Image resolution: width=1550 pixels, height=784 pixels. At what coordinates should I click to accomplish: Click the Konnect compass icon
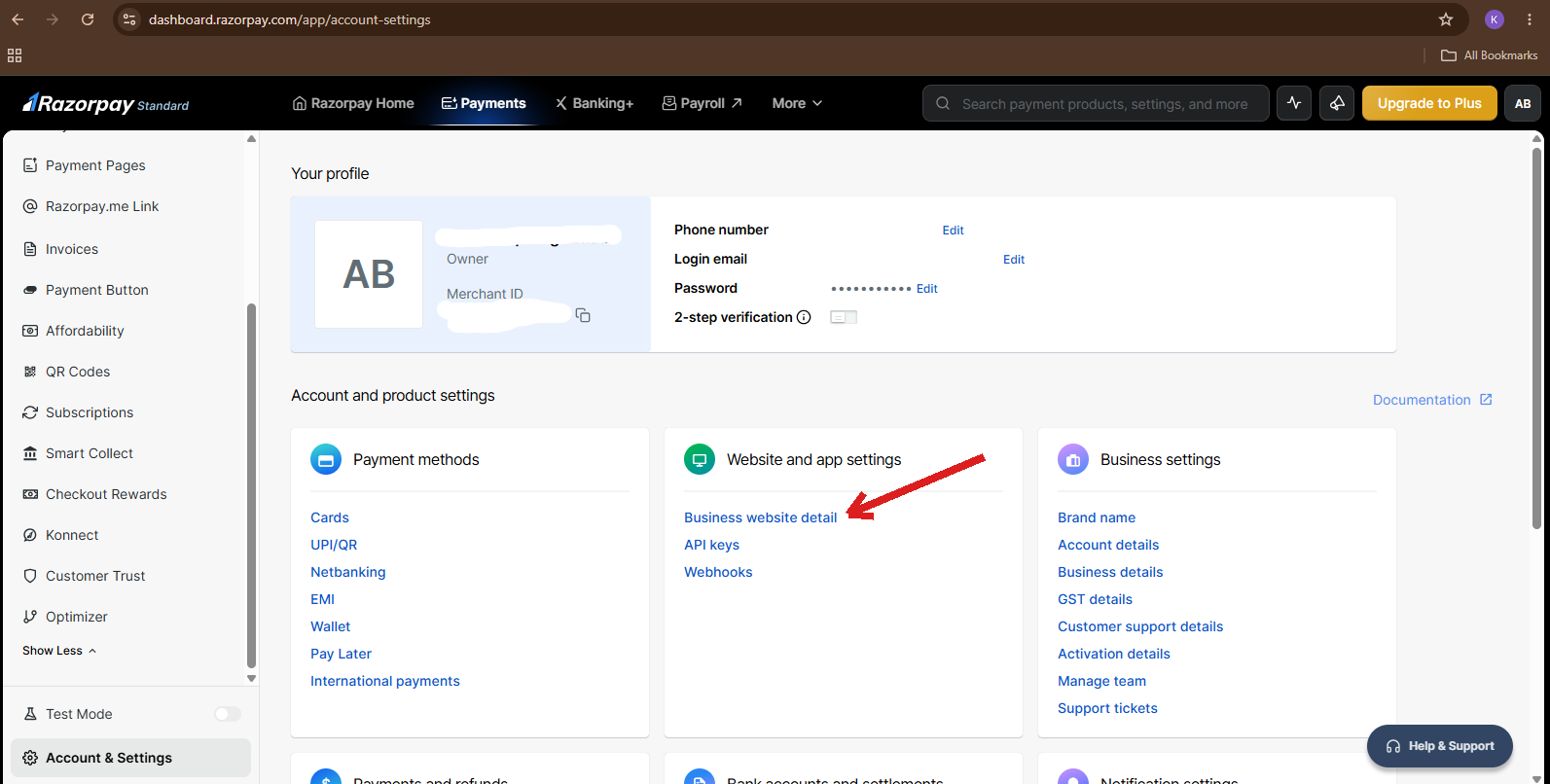[30, 535]
